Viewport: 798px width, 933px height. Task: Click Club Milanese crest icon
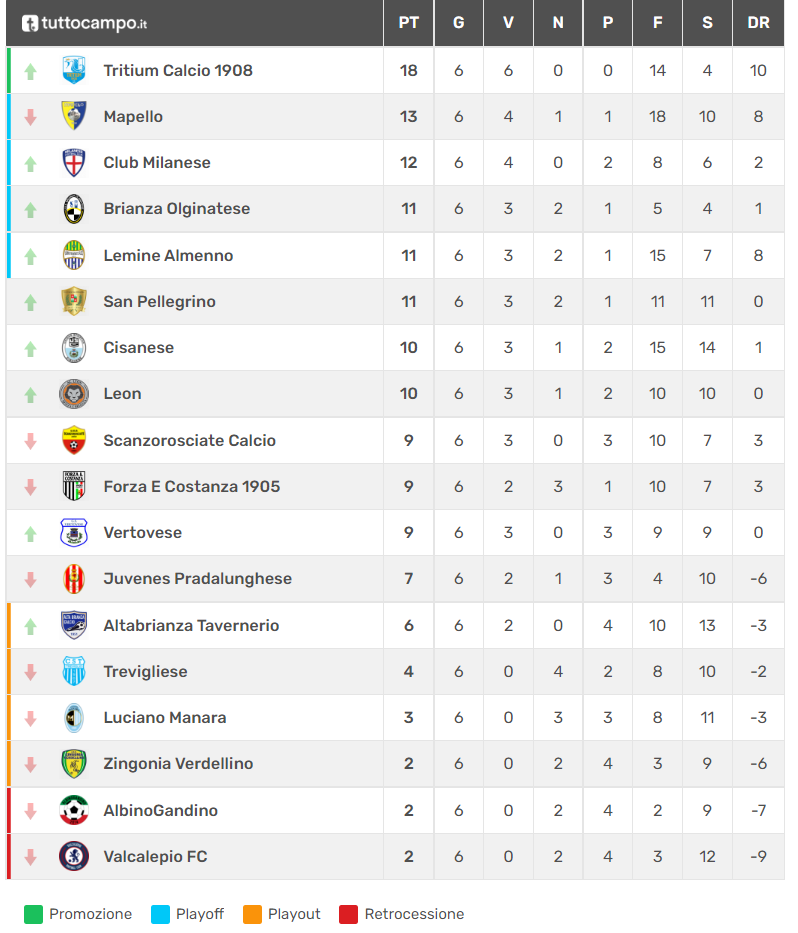pos(74,163)
